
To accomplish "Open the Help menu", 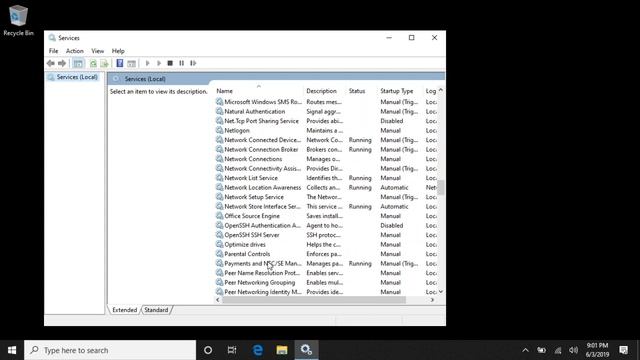I will point(118,51).
